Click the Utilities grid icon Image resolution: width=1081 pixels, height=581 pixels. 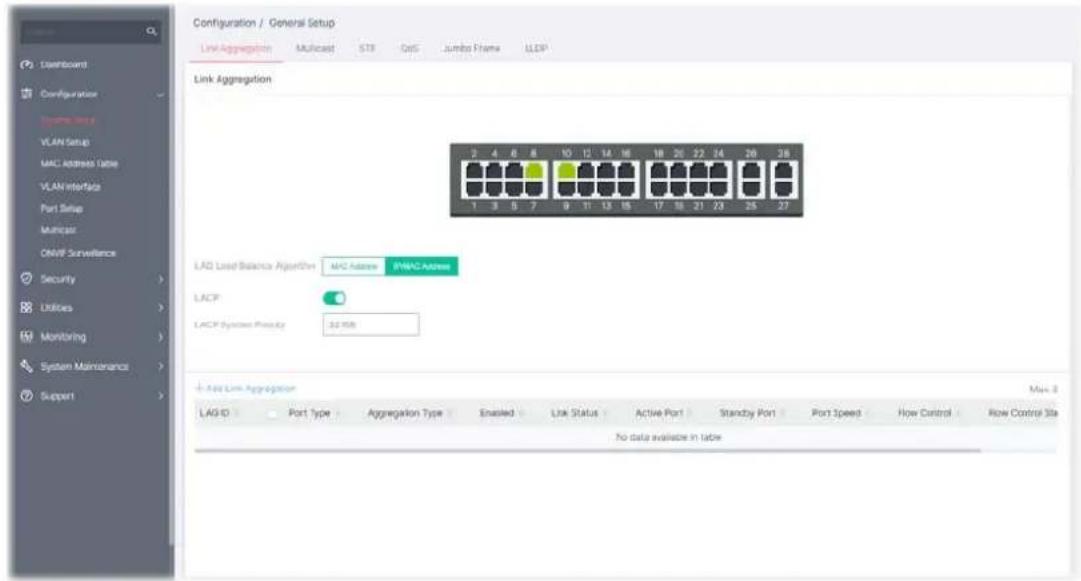click(26, 307)
